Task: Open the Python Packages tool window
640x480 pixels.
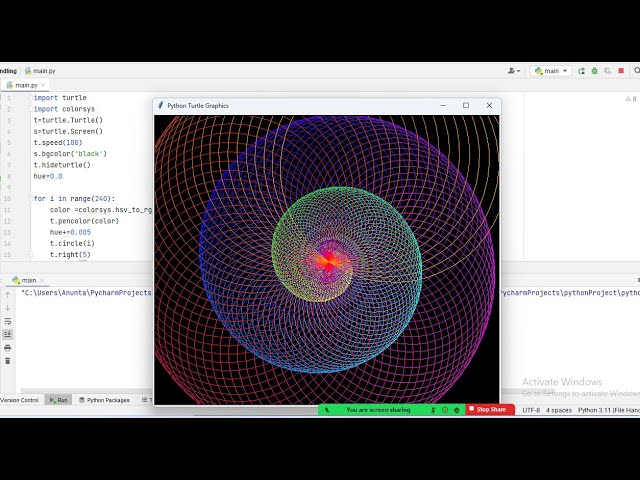Action: pyautogui.click(x=104, y=400)
